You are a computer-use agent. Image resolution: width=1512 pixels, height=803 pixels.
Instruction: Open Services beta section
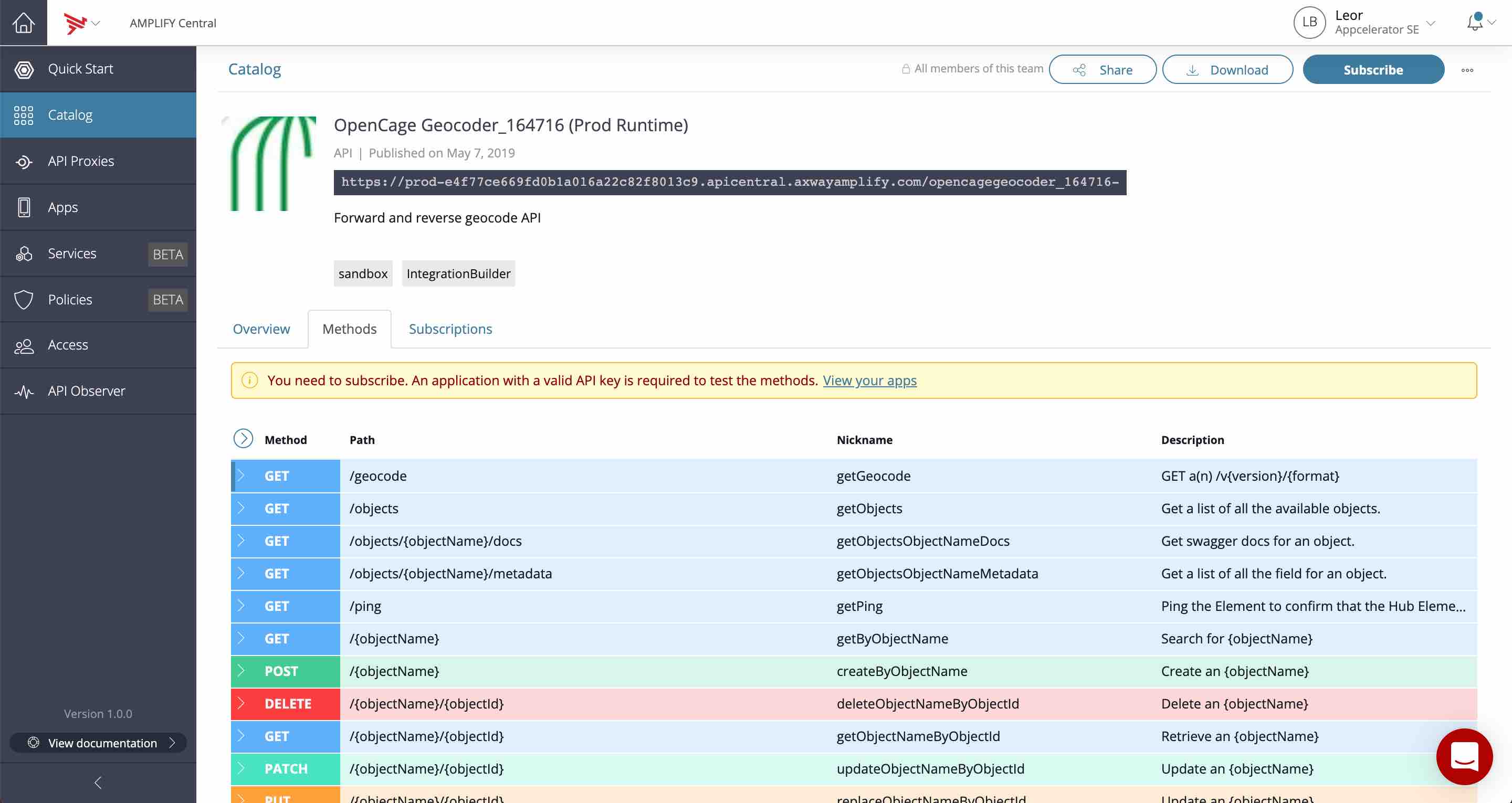click(98, 253)
